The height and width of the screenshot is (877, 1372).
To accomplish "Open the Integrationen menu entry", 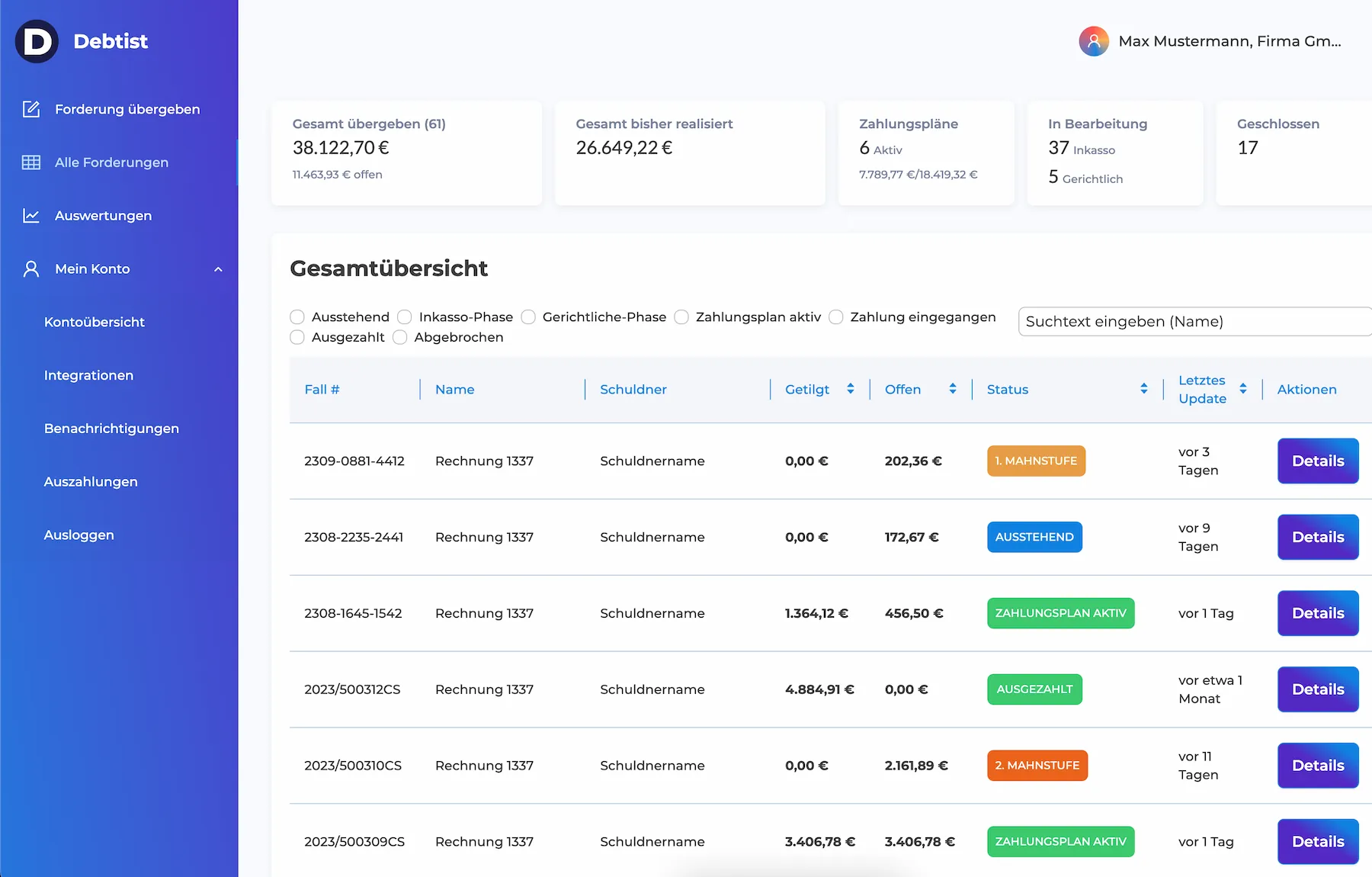I will [x=89, y=374].
